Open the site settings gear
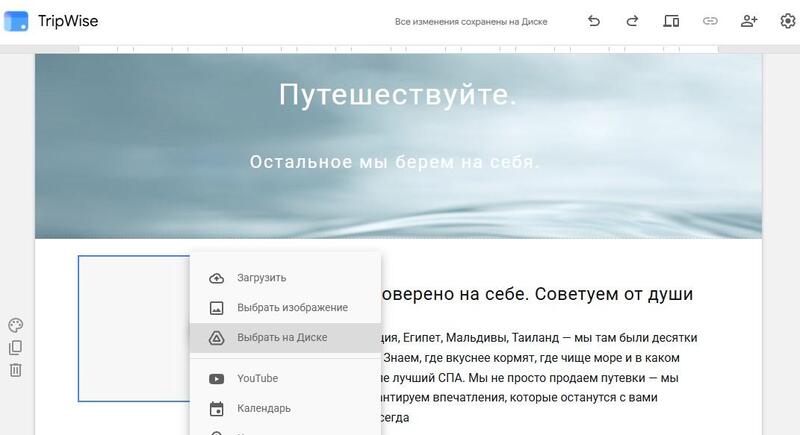Screen dimensions: 800x435 (x=788, y=21)
